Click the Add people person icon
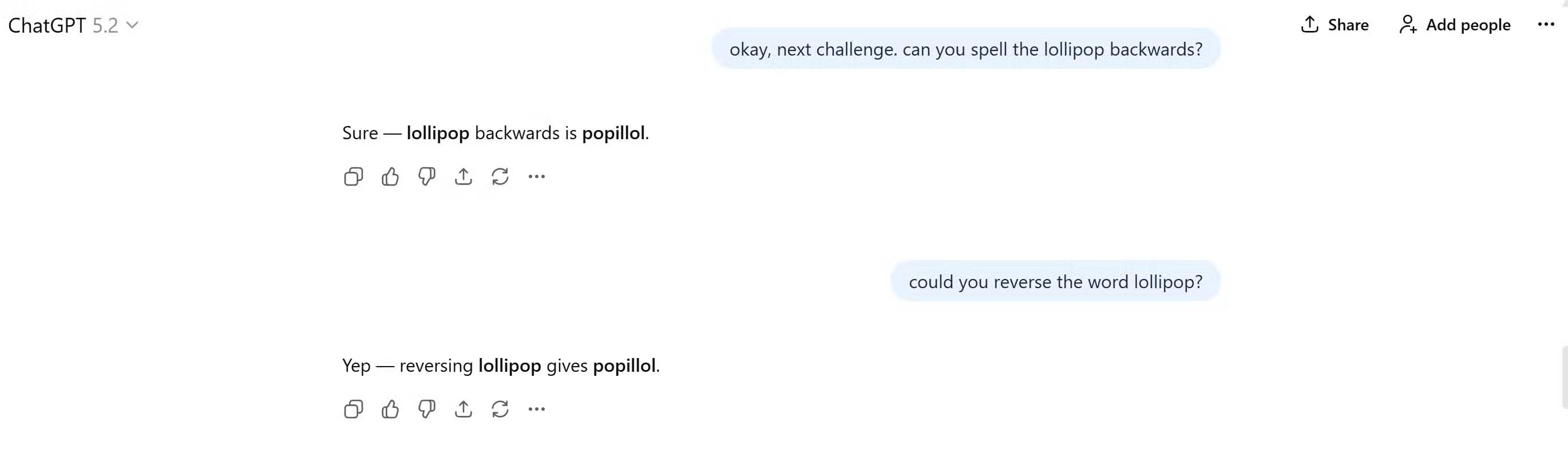Screen dimensions: 1568x452 (1408, 25)
